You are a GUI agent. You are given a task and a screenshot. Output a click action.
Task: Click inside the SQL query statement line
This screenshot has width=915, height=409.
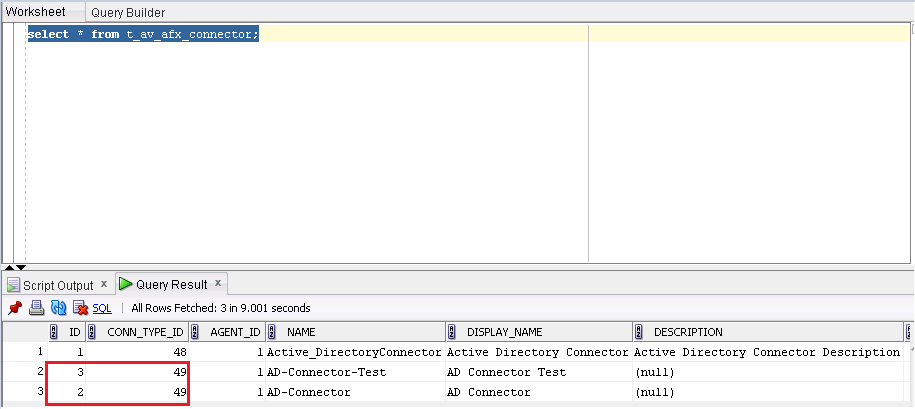(143, 34)
